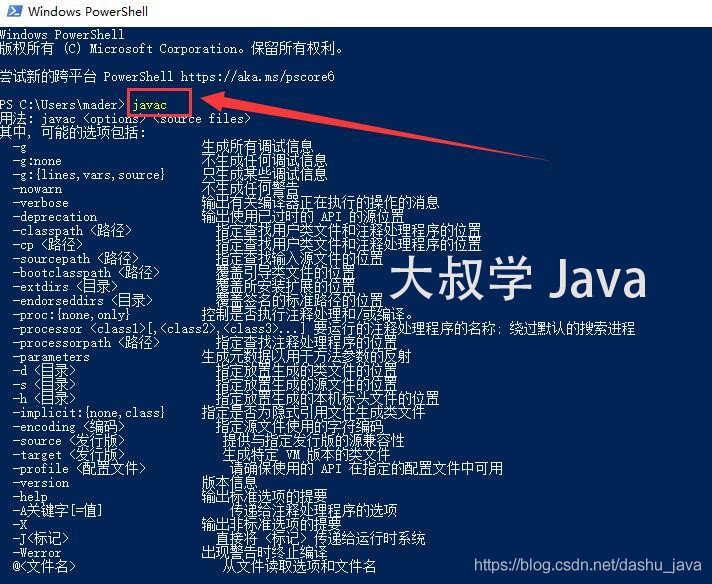The image size is (712, 584).
Task: Click the -endorseddirs <目录> option
Action: coord(83,301)
